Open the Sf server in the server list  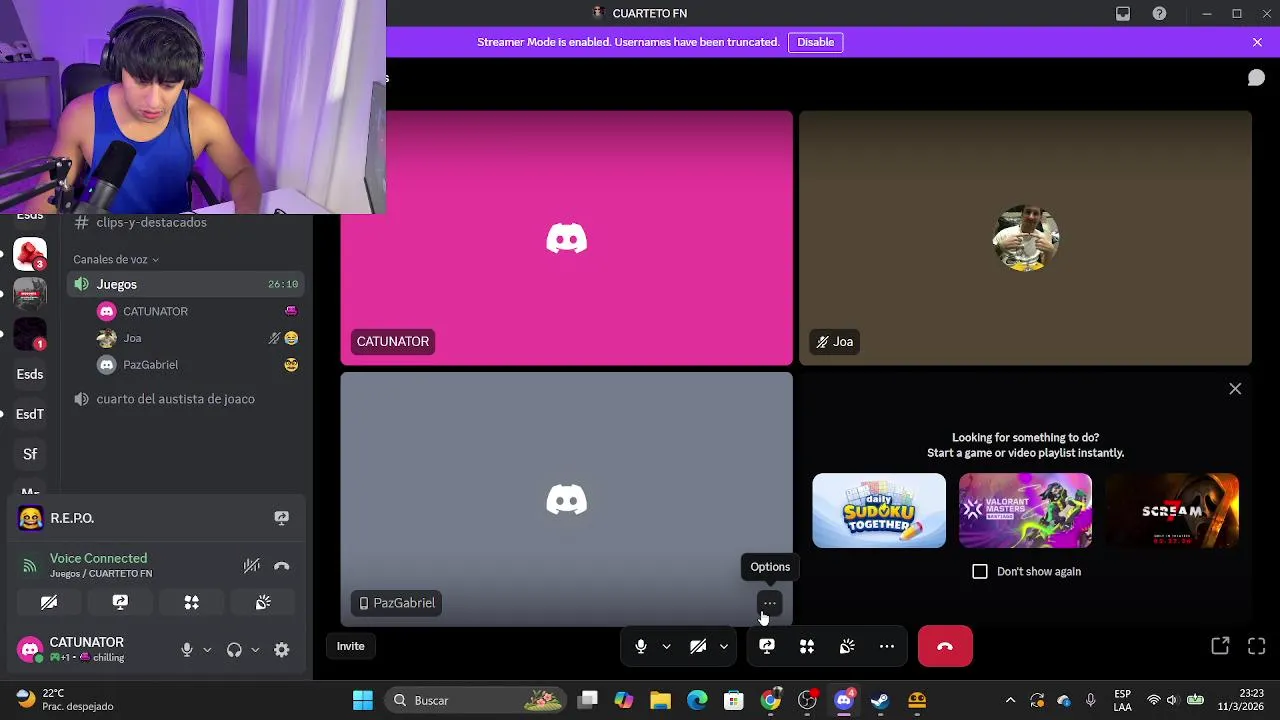pyautogui.click(x=30, y=454)
